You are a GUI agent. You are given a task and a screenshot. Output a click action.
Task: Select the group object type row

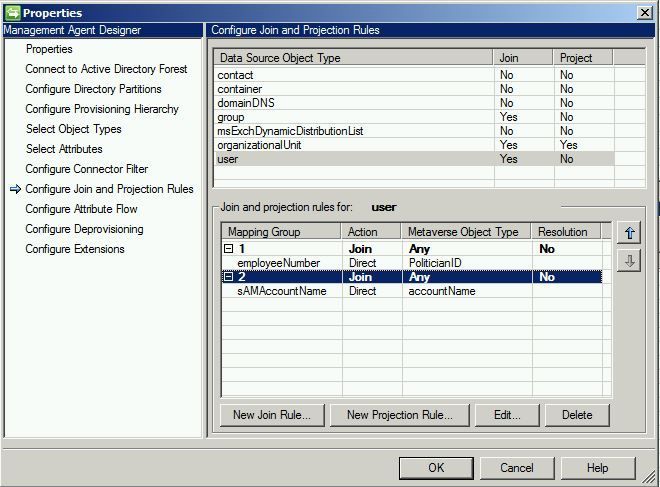[414, 117]
